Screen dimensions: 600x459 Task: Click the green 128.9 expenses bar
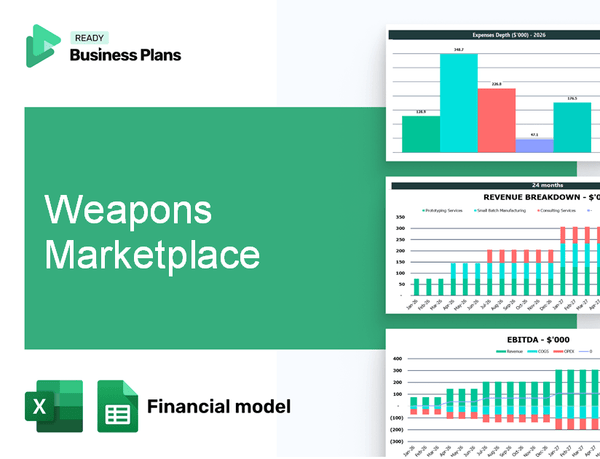pos(421,133)
